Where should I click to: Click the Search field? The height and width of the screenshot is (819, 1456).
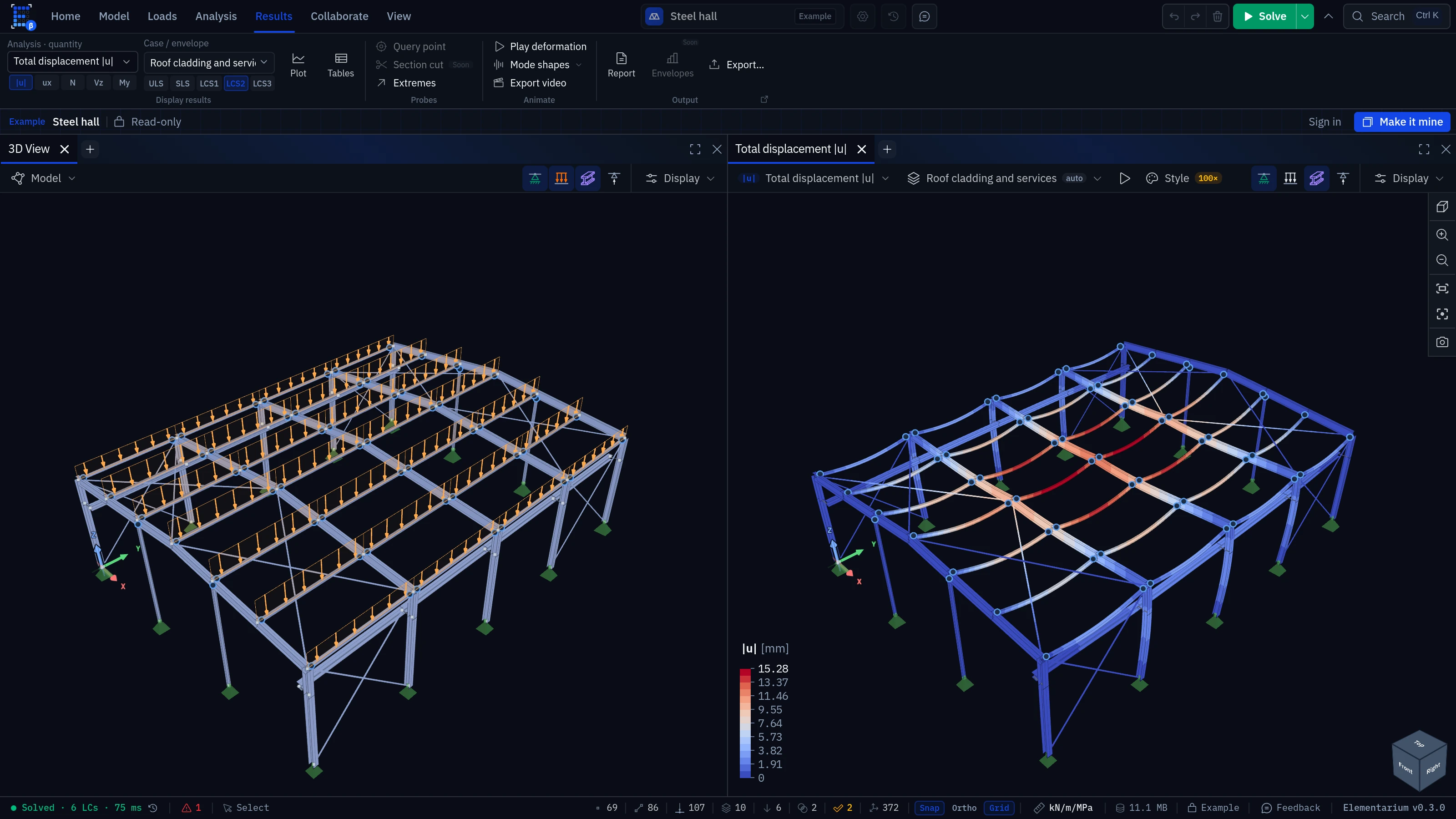(1396, 16)
